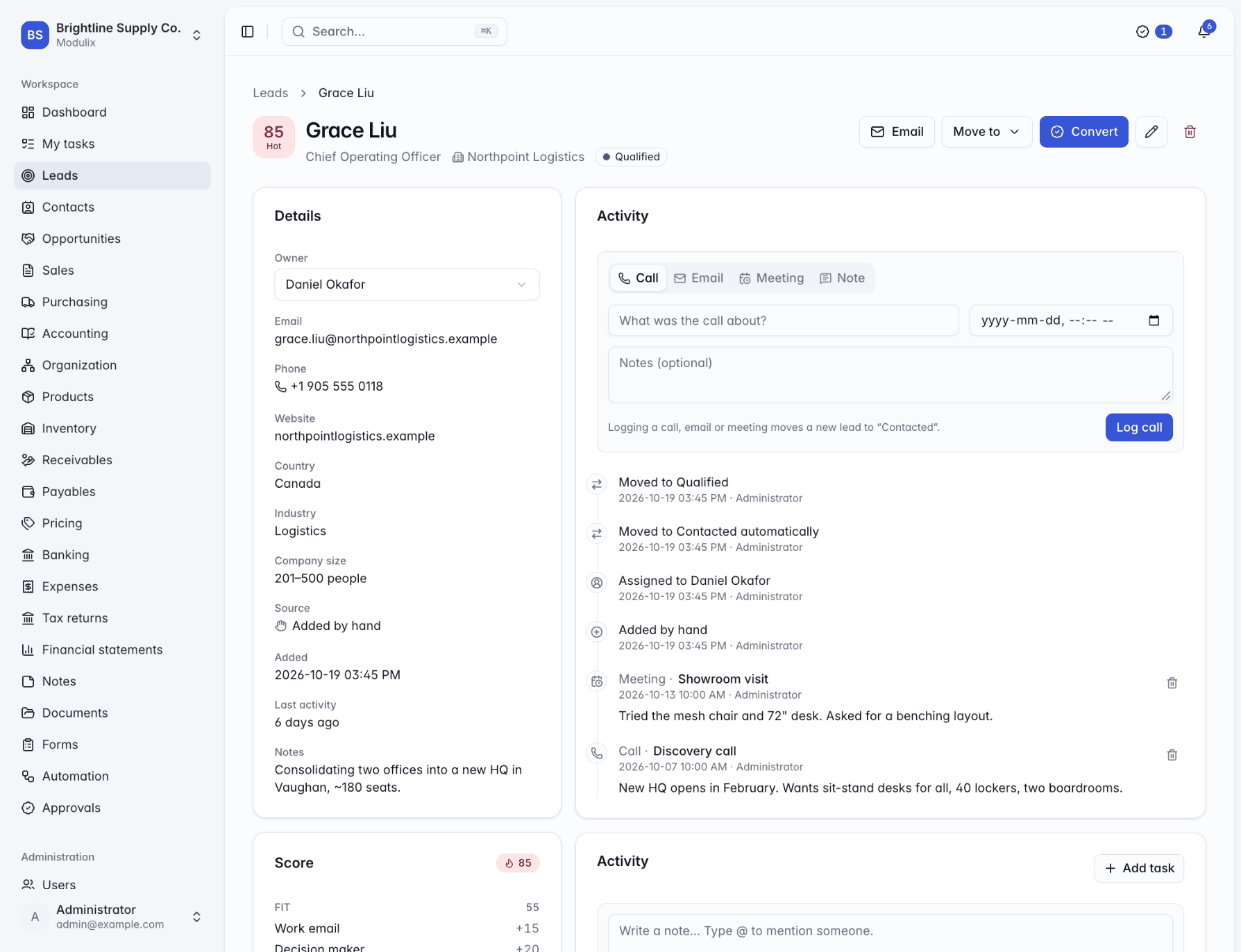The width and height of the screenshot is (1241, 952).
Task: Select the Call activity tab
Action: pyautogui.click(x=639, y=278)
